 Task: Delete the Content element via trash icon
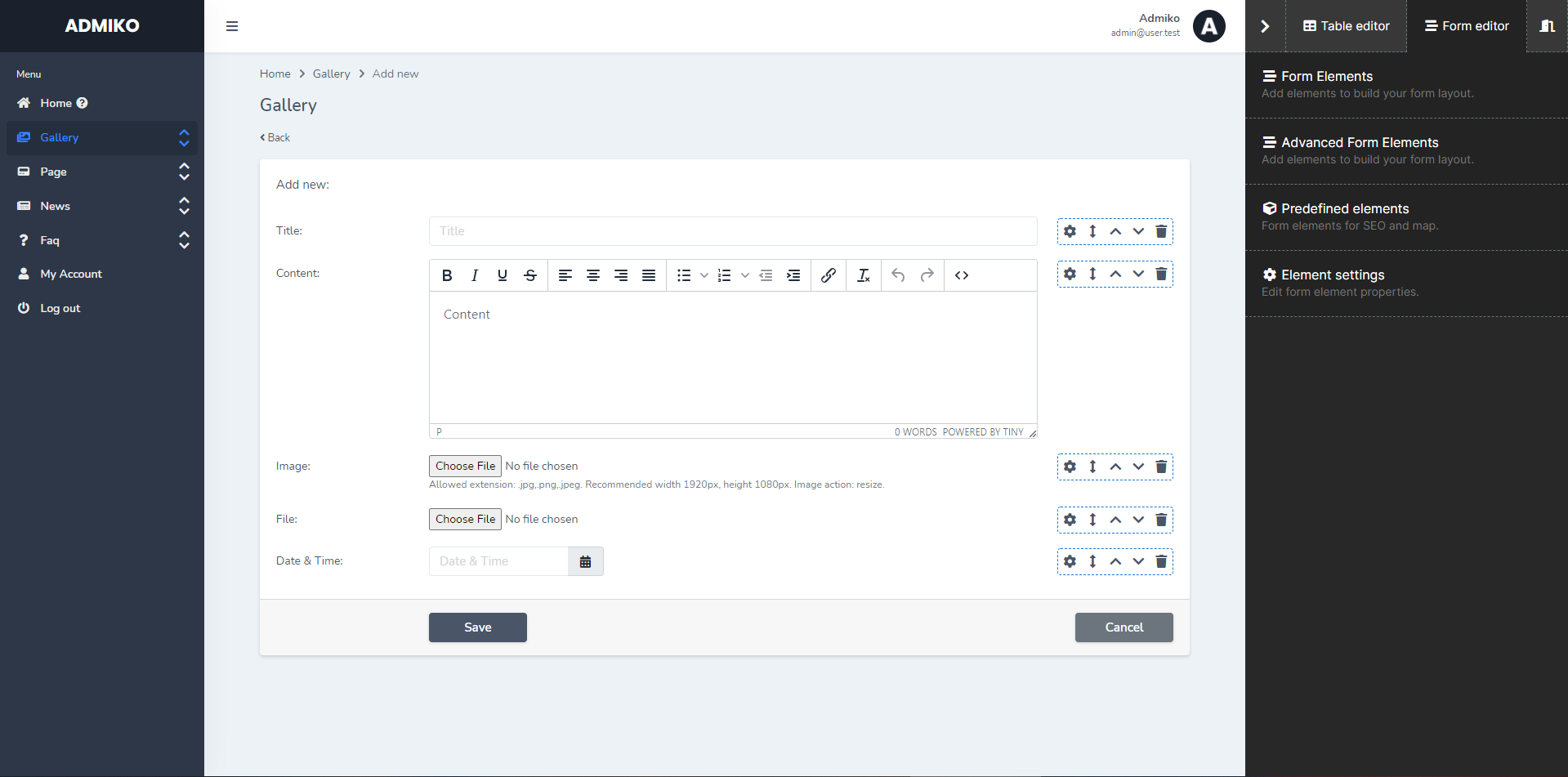[x=1161, y=274]
